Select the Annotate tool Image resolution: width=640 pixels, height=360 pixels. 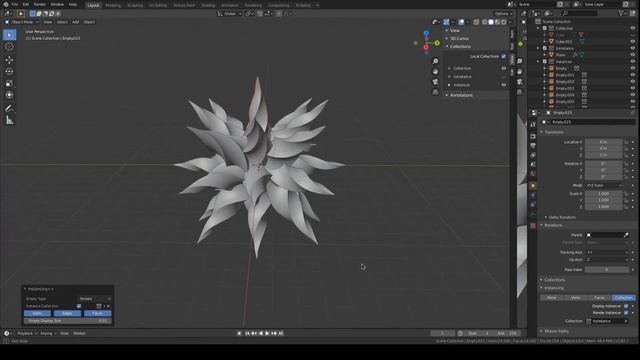point(9,109)
